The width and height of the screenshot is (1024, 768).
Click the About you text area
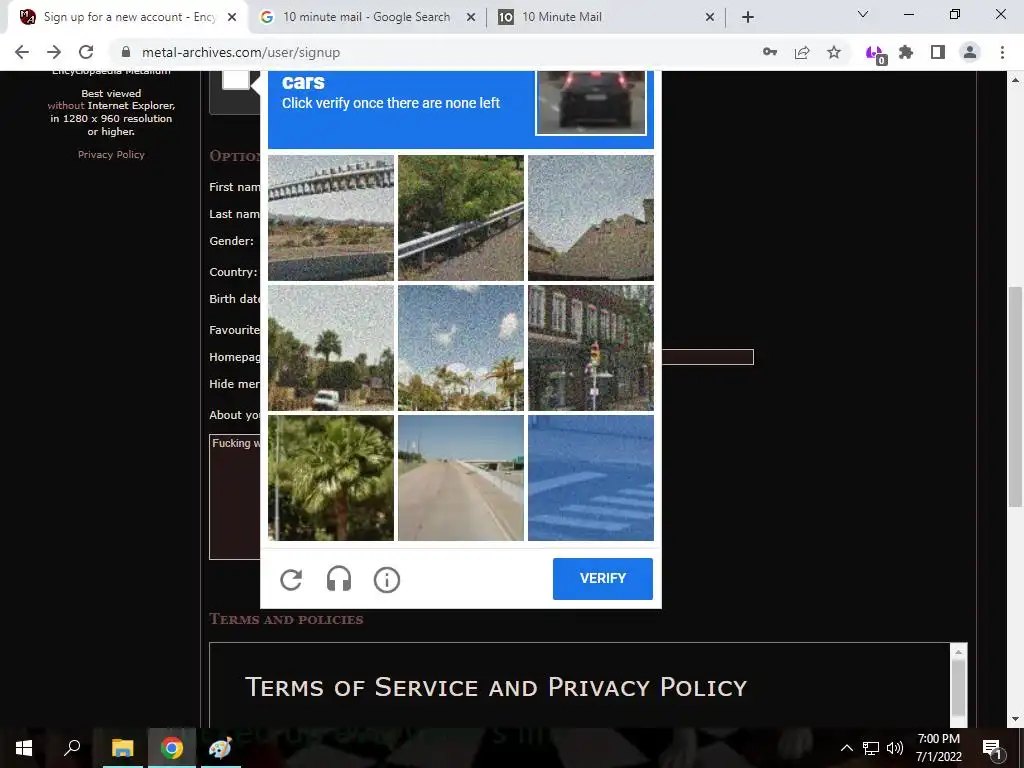point(234,496)
